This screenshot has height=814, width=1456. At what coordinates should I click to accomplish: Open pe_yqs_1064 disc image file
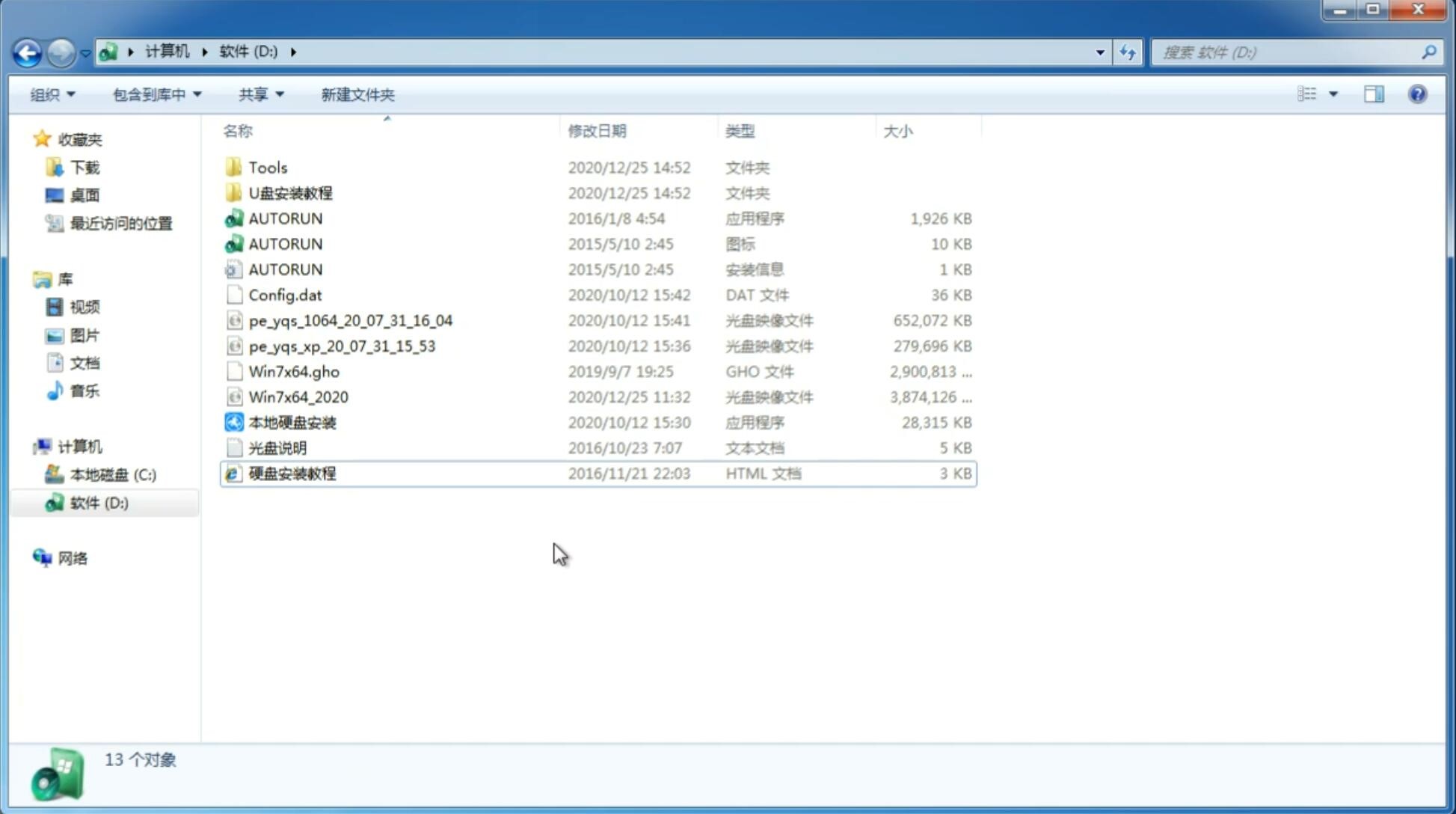click(x=351, y=320)
